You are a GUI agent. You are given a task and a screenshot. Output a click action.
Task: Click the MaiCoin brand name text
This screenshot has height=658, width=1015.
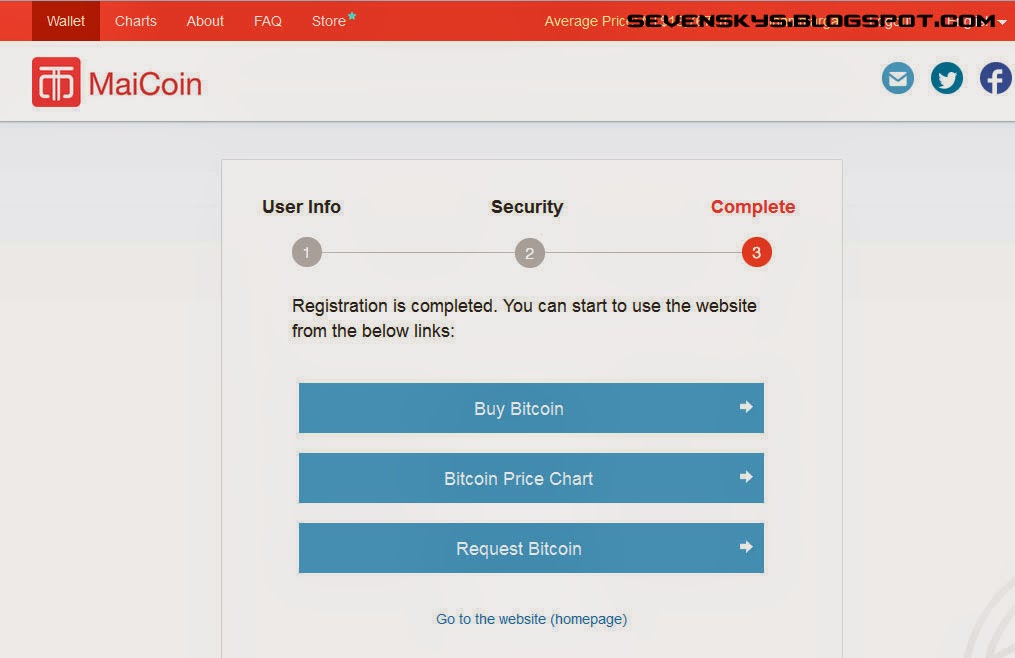[x=145, y=84]
